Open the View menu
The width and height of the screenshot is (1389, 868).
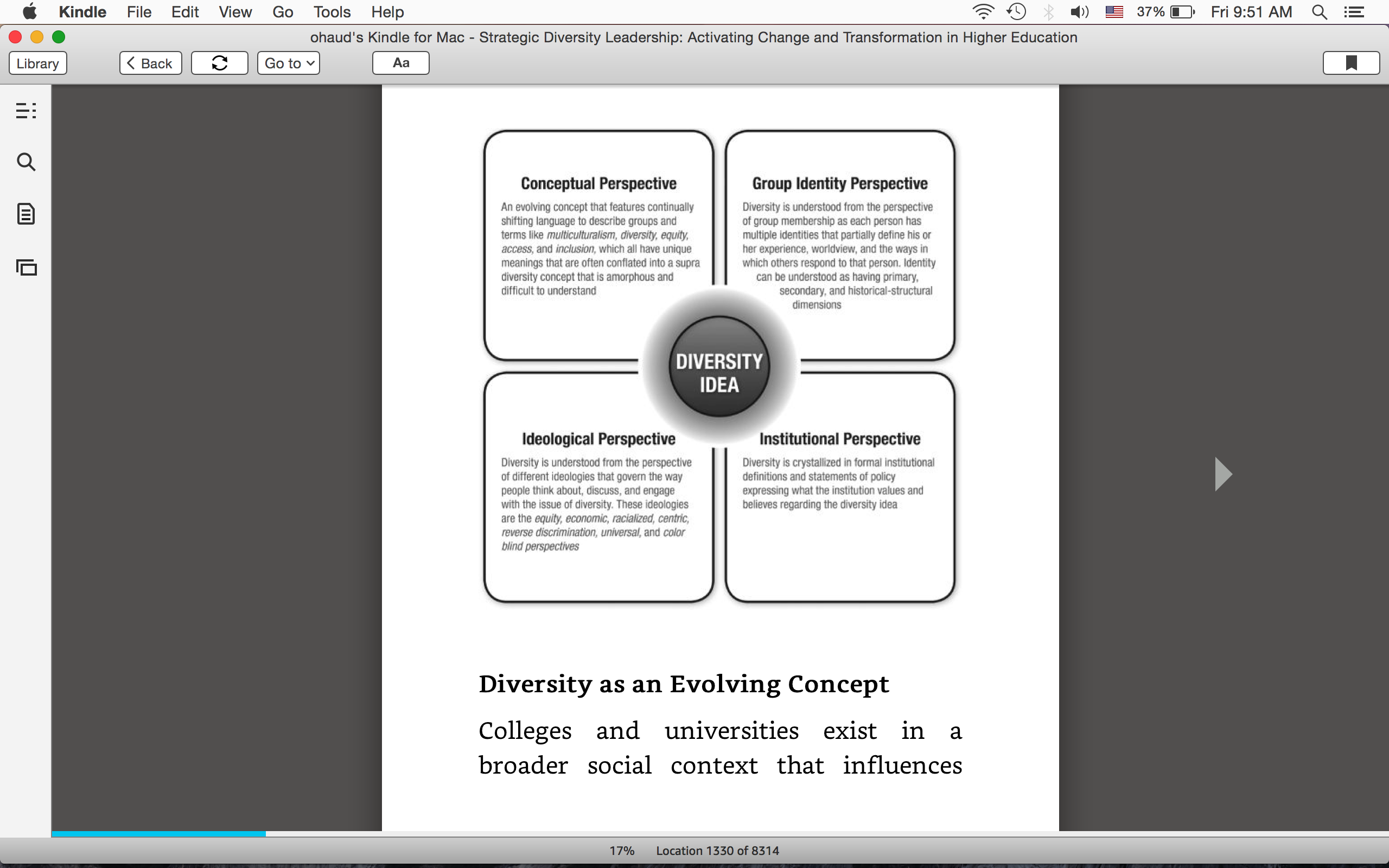235,12
